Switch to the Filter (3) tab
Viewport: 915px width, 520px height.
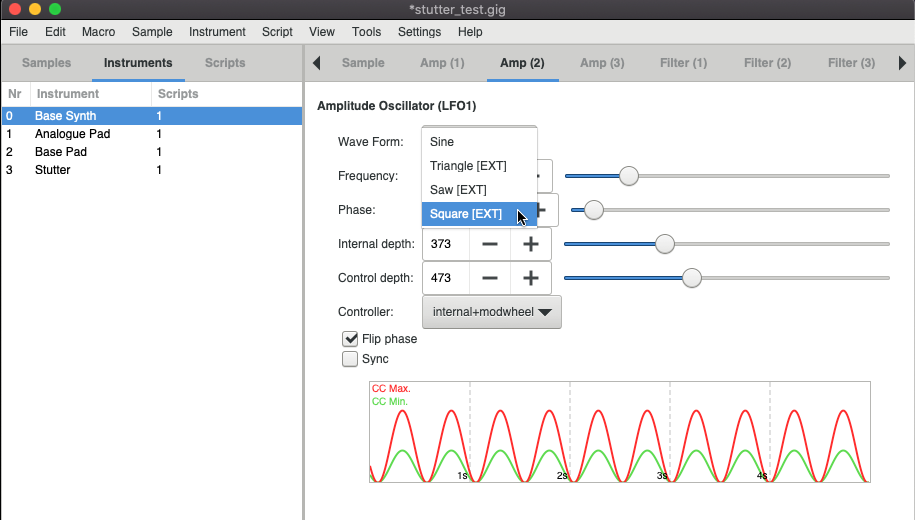click(851, 63)
